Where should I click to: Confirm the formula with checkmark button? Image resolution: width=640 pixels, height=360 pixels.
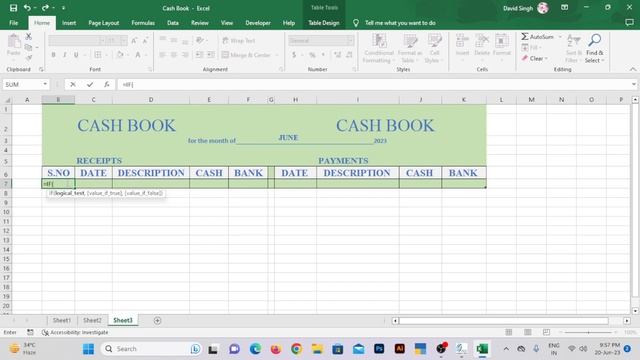[90, 84]
